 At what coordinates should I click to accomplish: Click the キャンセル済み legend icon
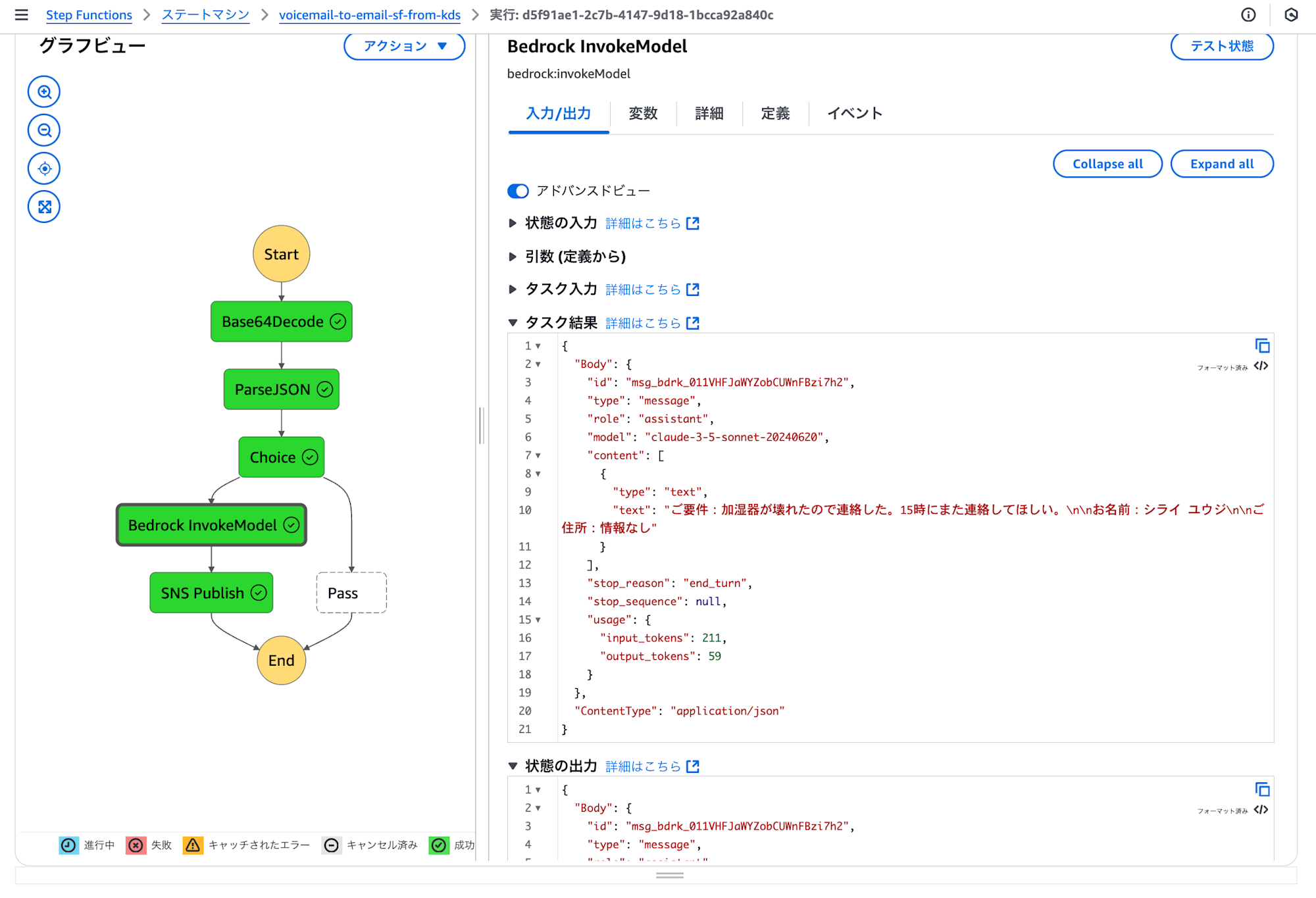[x=332, y=845]
